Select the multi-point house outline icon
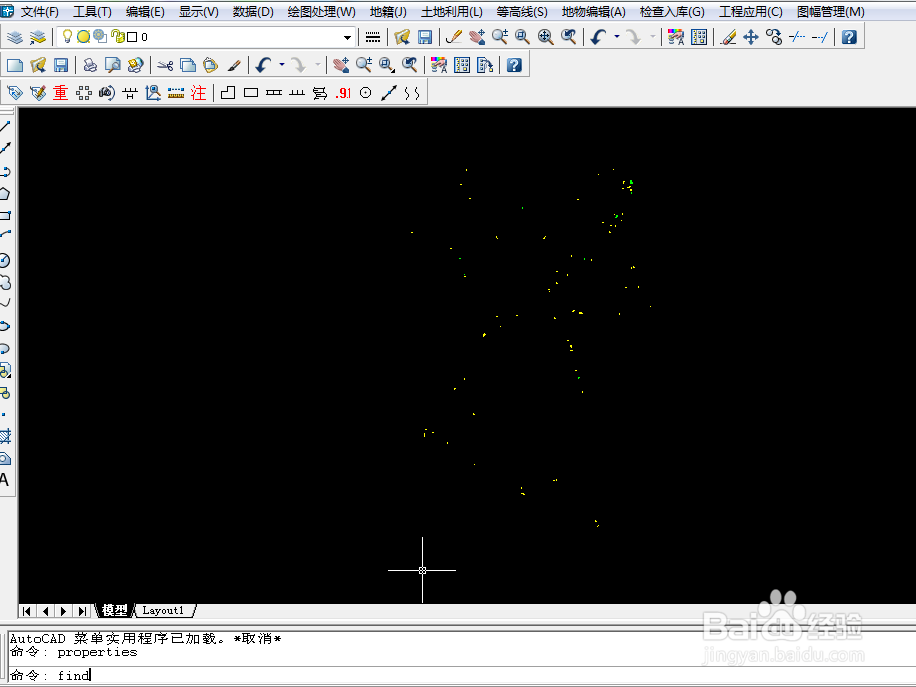This screenshot has height=687, width=916. (228, 93)
